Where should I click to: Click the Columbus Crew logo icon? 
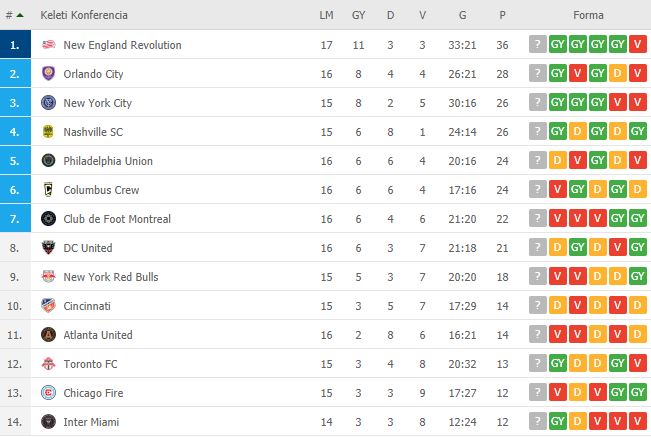coord(48,190)
